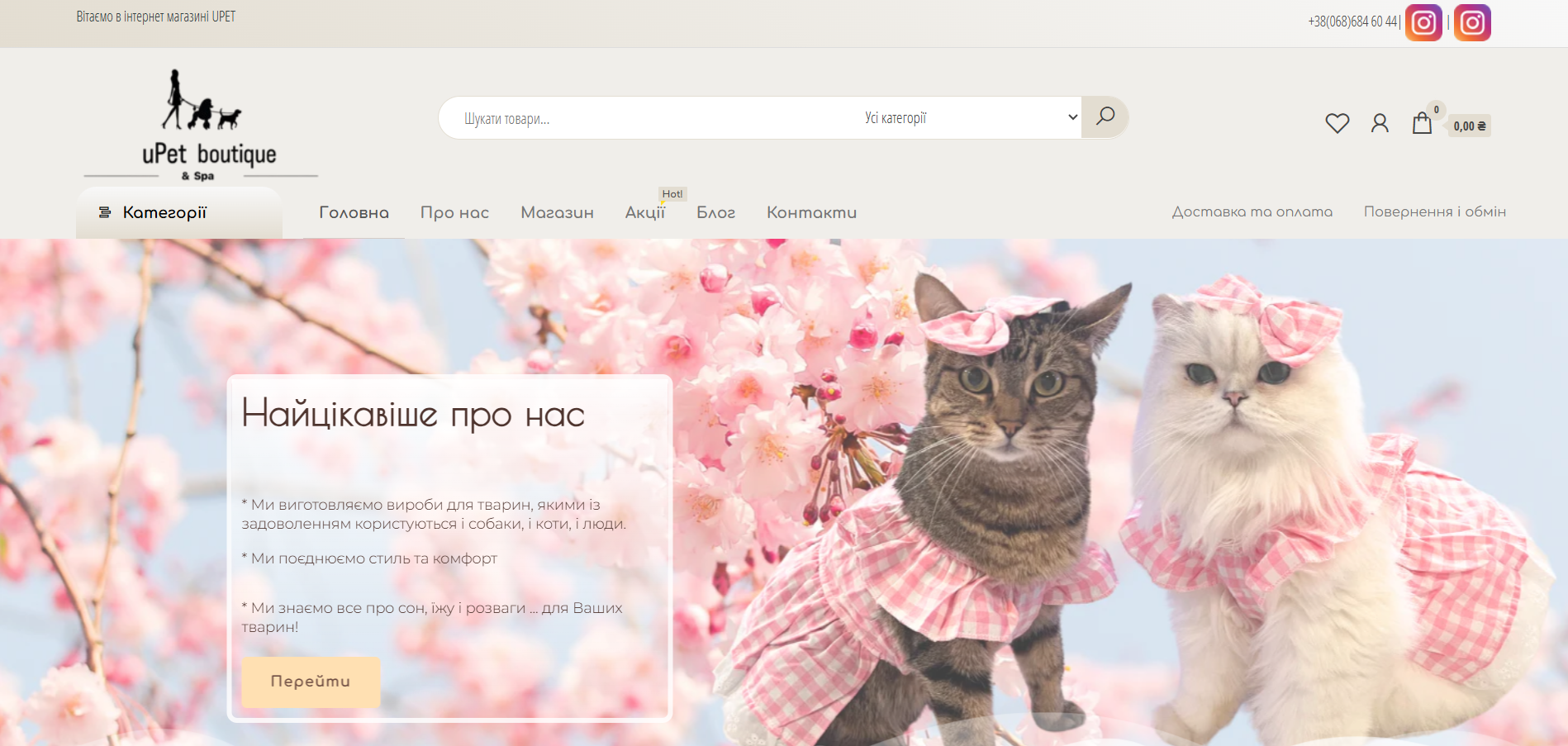The height and width of the screenshot is (746, 1568).
Task: Focus the Шукати товари search field
Action: point(644,118)
